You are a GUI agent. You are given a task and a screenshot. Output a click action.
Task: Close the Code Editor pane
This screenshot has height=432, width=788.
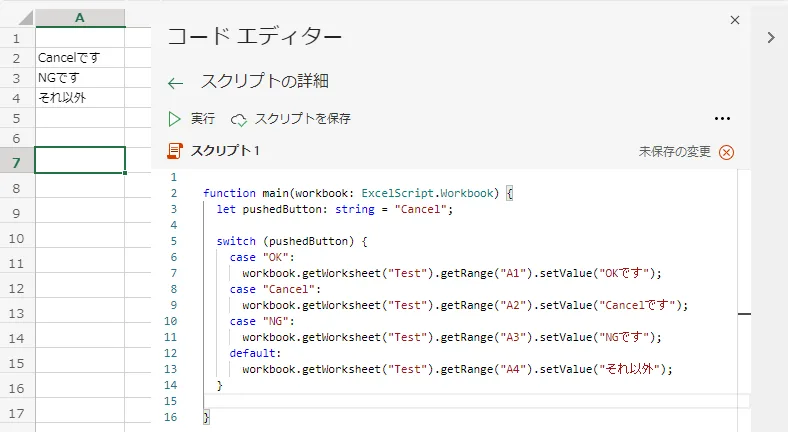(x=736, y=19)
